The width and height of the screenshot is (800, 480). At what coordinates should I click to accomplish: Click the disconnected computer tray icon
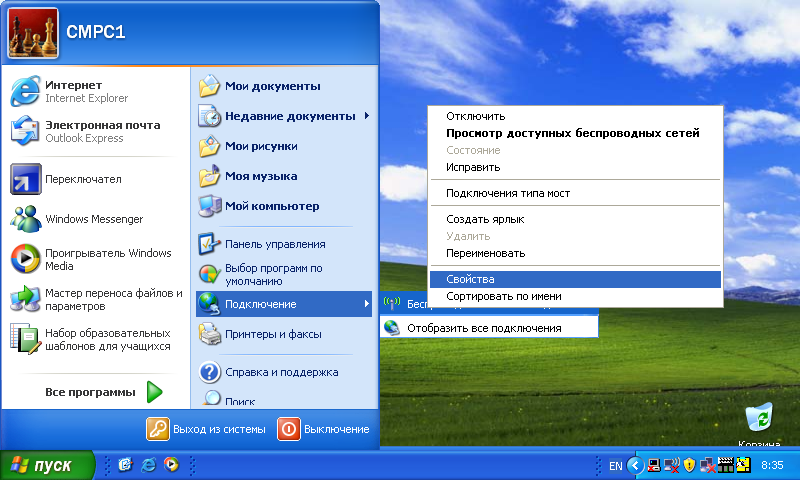[654, 465]
